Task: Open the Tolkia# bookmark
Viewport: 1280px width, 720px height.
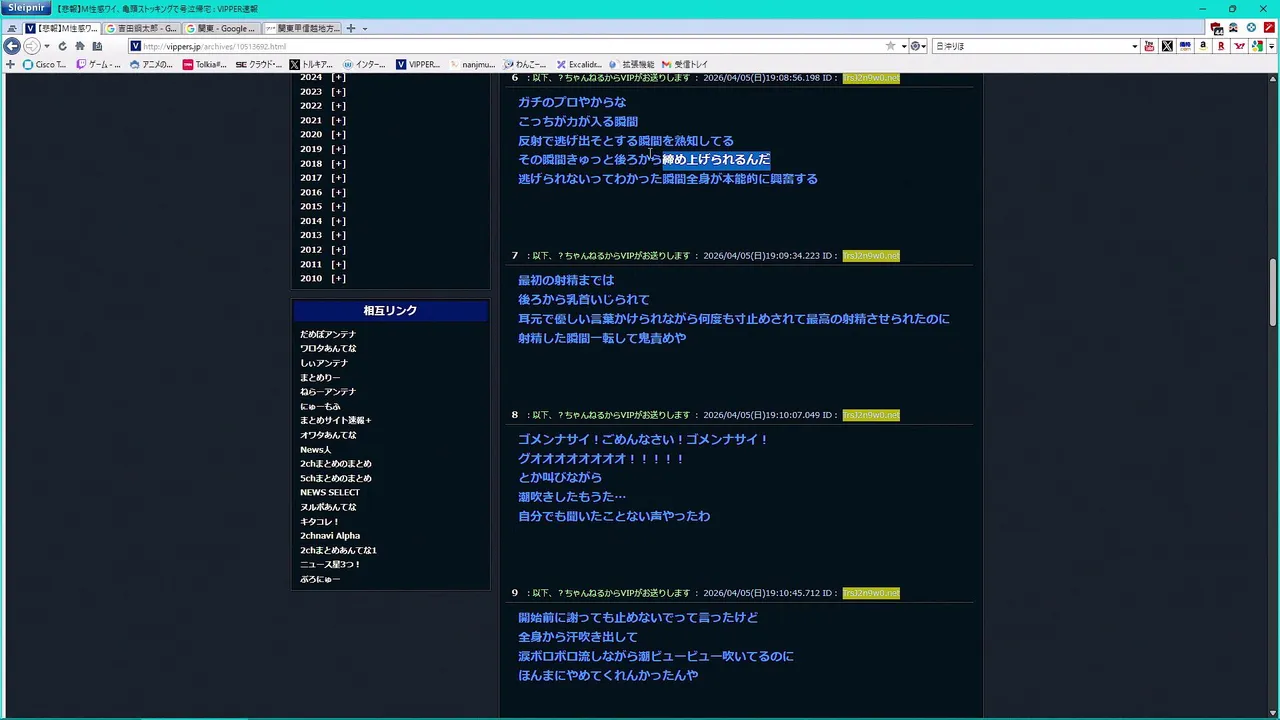Action: [205, 64]
